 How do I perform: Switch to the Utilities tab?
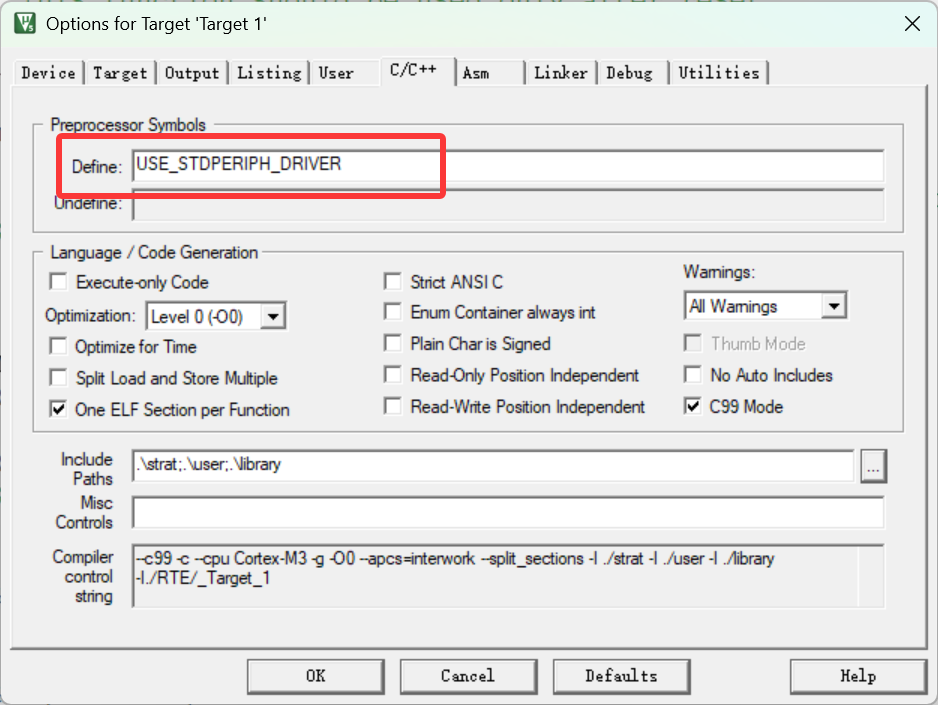tap(719, 73)
